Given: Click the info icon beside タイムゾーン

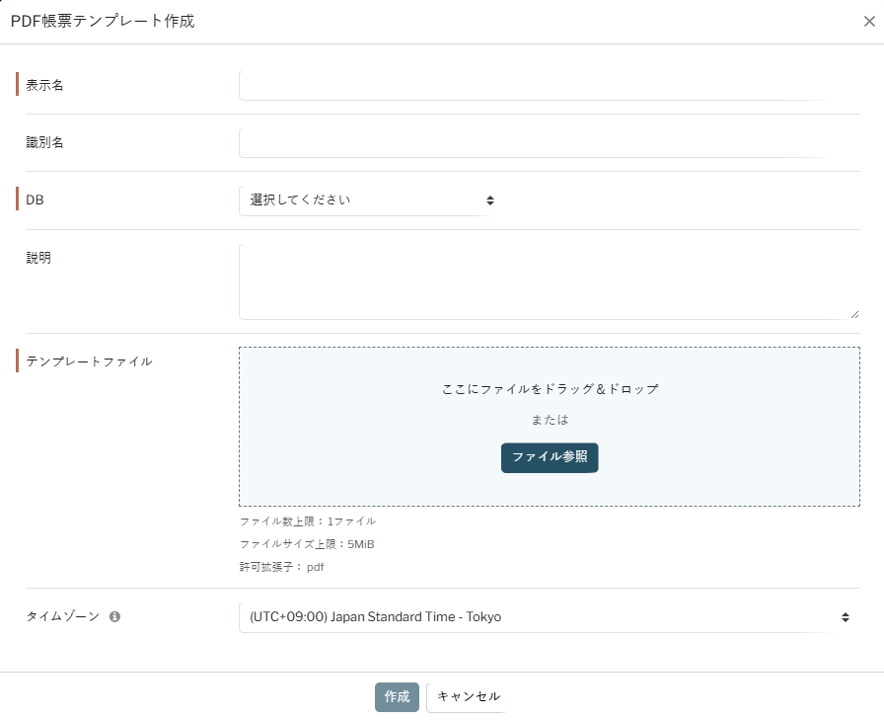Looking at the screenshot, I should [x=115, y=617].
